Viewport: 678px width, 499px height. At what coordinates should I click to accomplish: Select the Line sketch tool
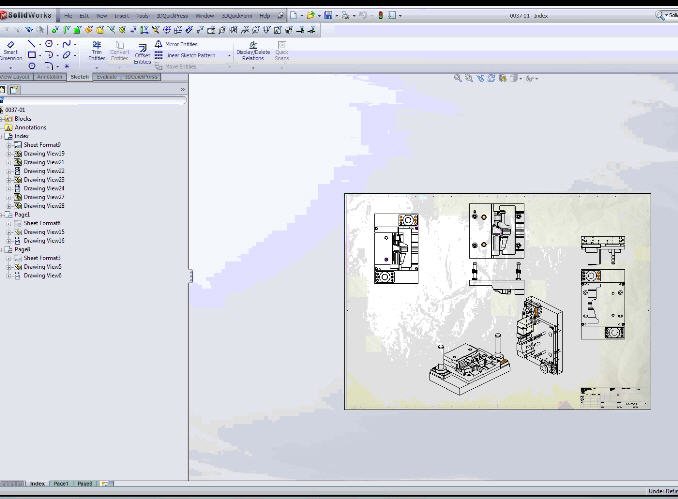click(31, 44)
